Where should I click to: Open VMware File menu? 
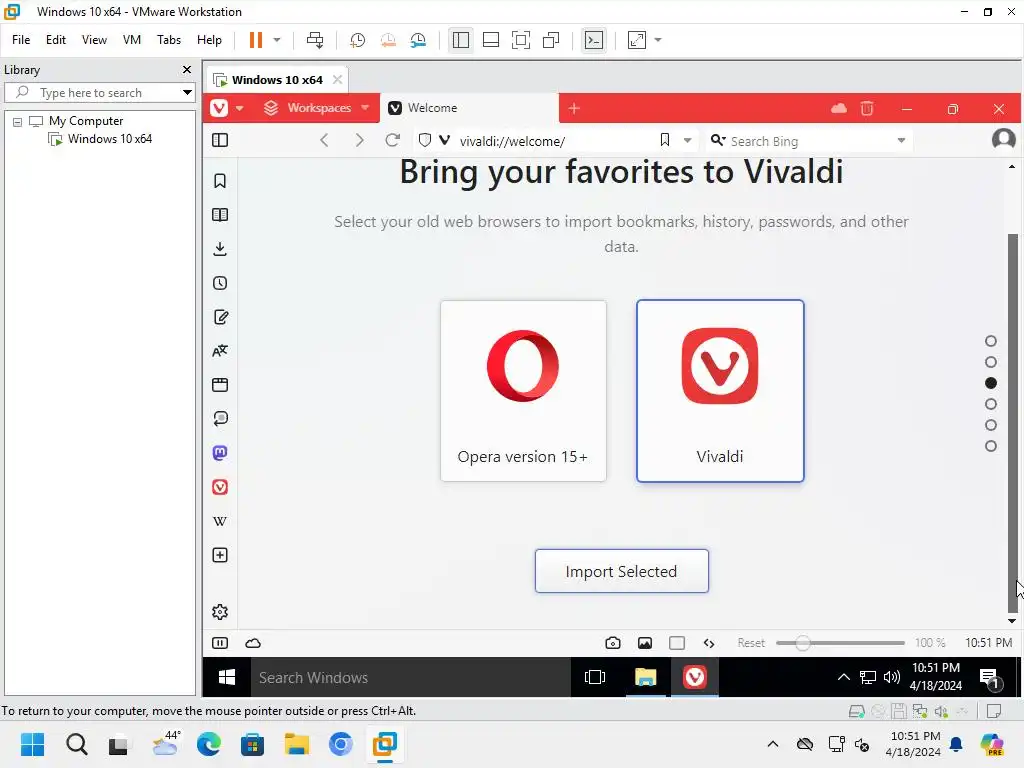(x=21, y=40)
